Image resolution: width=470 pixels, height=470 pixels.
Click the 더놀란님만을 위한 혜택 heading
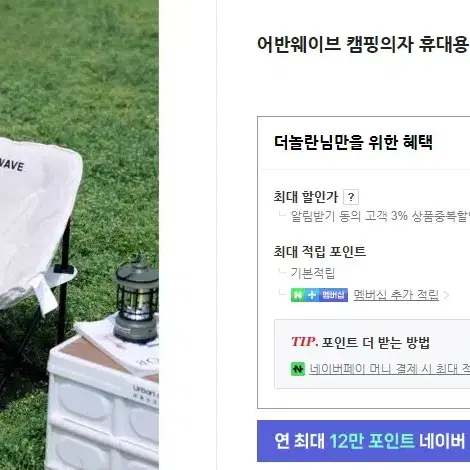pos(353,143)
